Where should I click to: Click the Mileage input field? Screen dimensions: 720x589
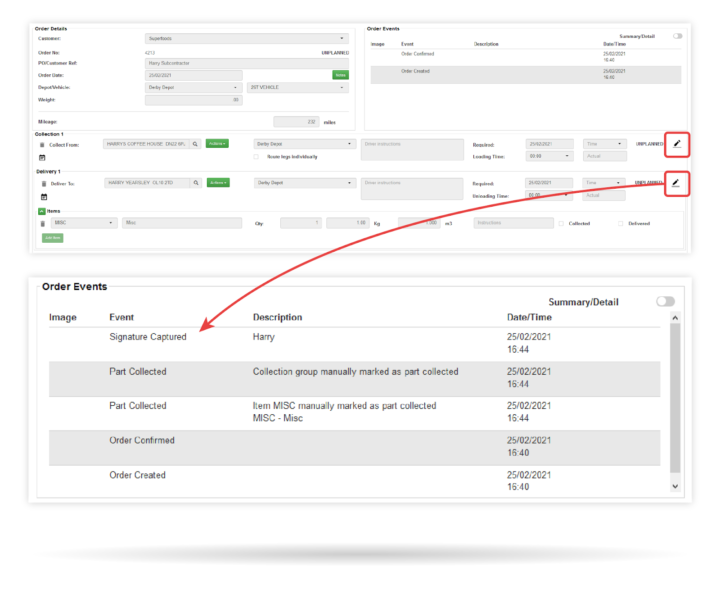[296, 122]
